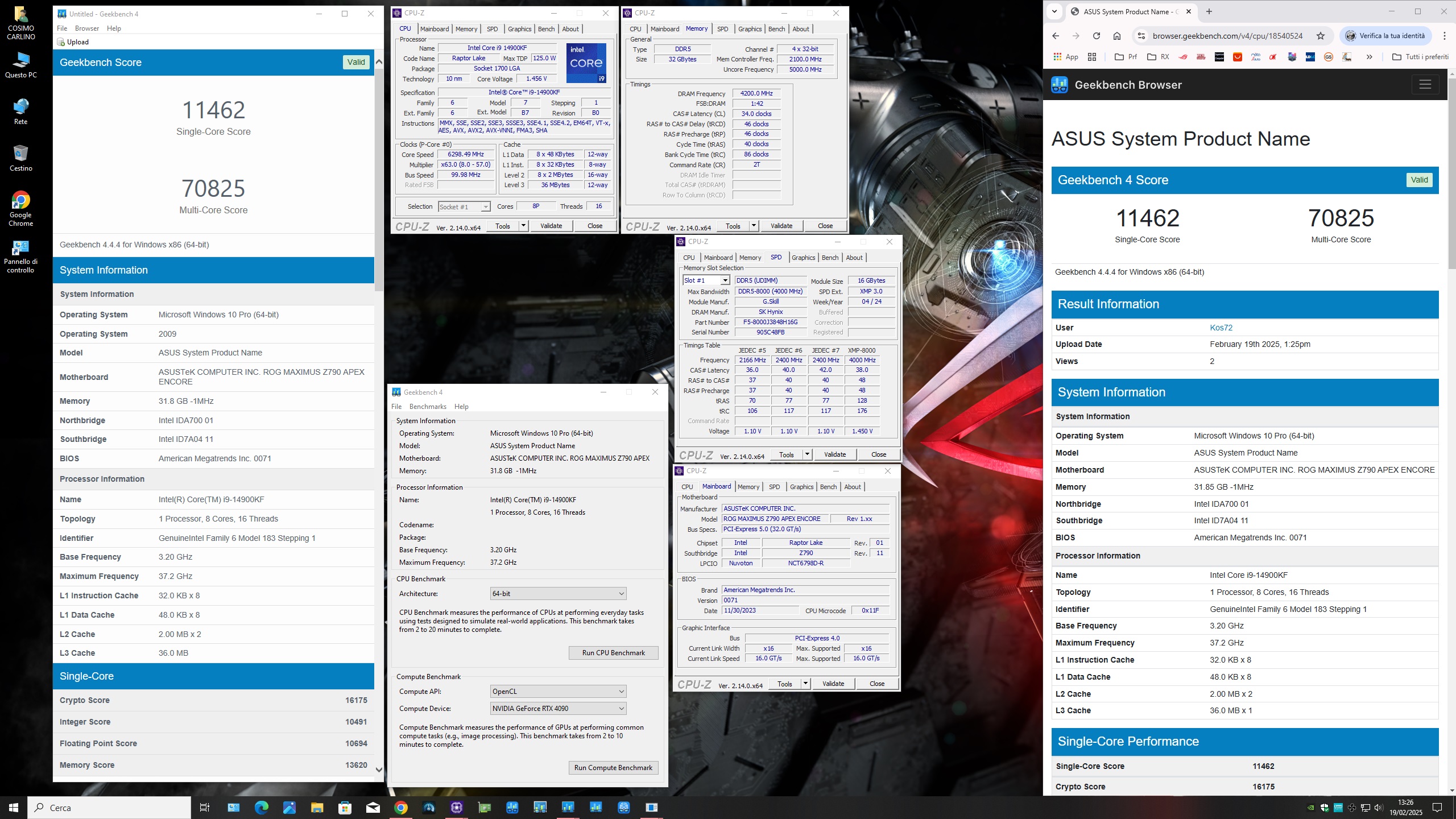The image size is (1456, 819).
Task: Expand Tools arrow in Mainboard tab CPU-Z window
Action: click(x=805, y=684)
